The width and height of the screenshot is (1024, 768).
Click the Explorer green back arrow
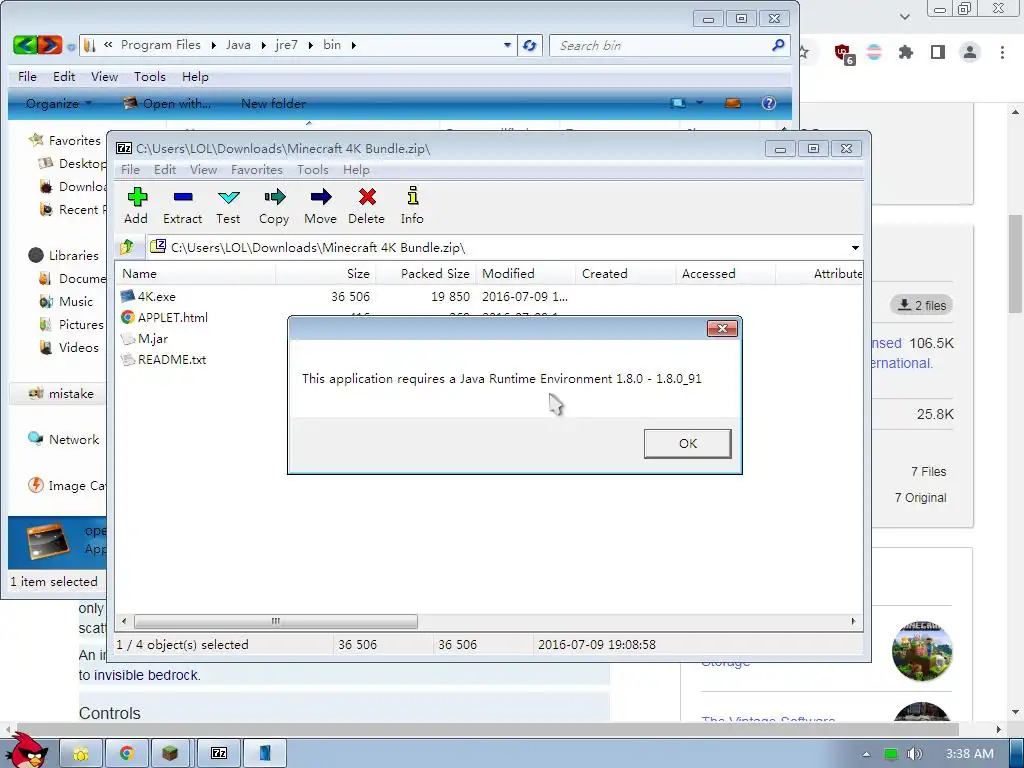25,45
